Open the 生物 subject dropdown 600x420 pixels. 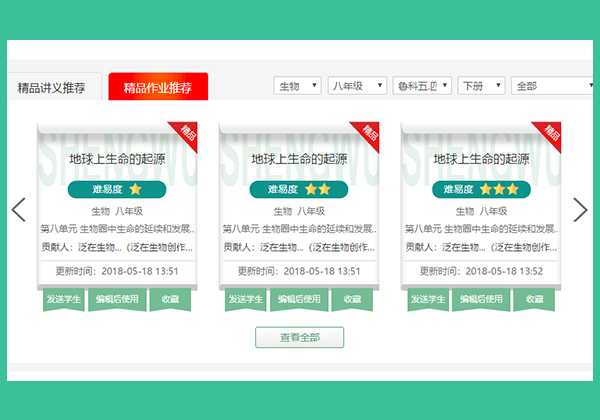[297, 86]
